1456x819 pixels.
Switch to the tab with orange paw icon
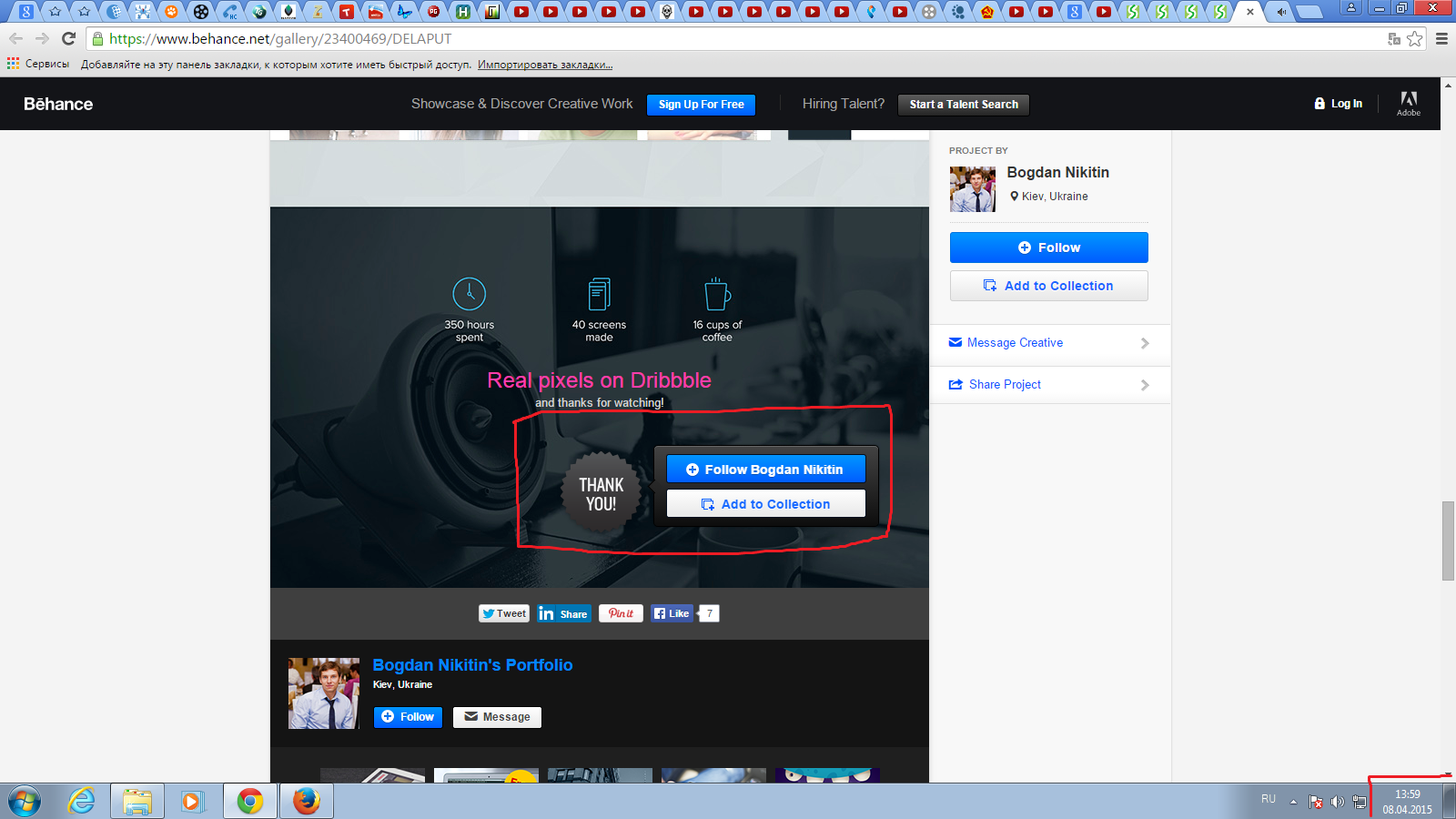171,12
